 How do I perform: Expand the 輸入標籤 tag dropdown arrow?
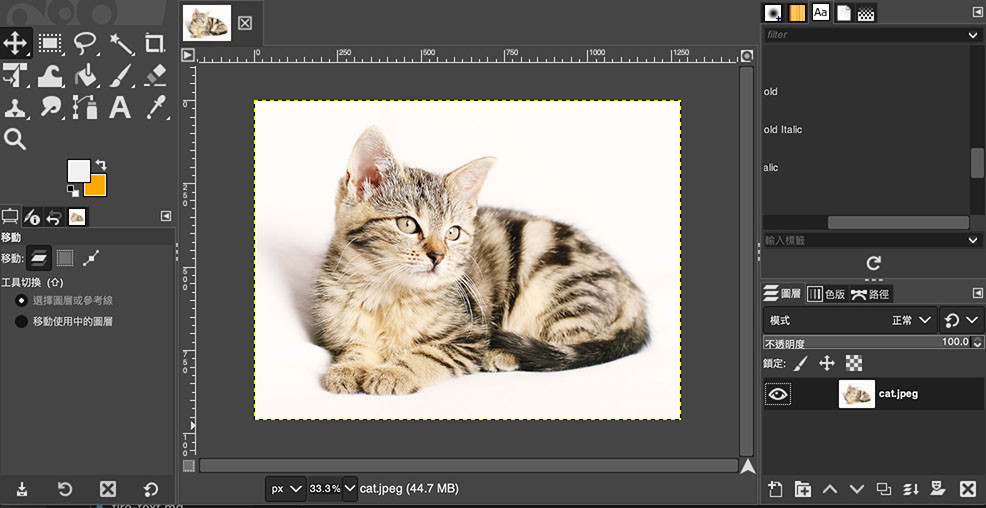coord(973,240)
